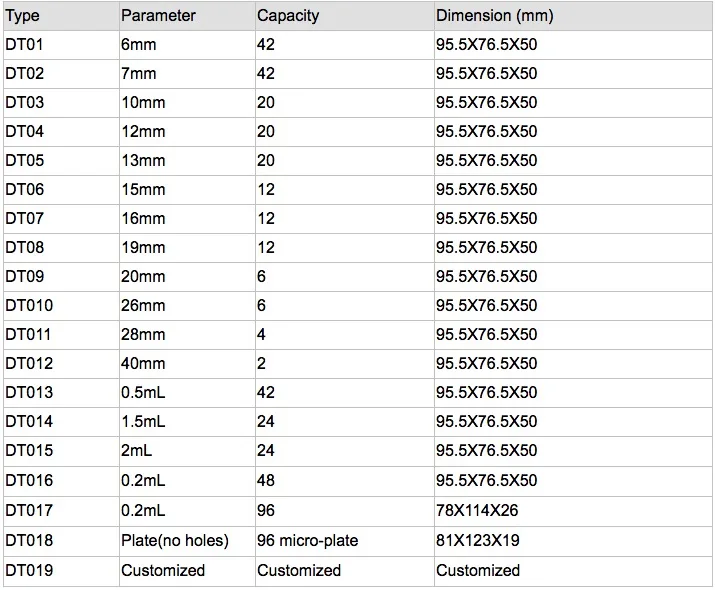Click the DT014 type cell
The width and height of the screenshot is (715, 590).
pos(29,422)
